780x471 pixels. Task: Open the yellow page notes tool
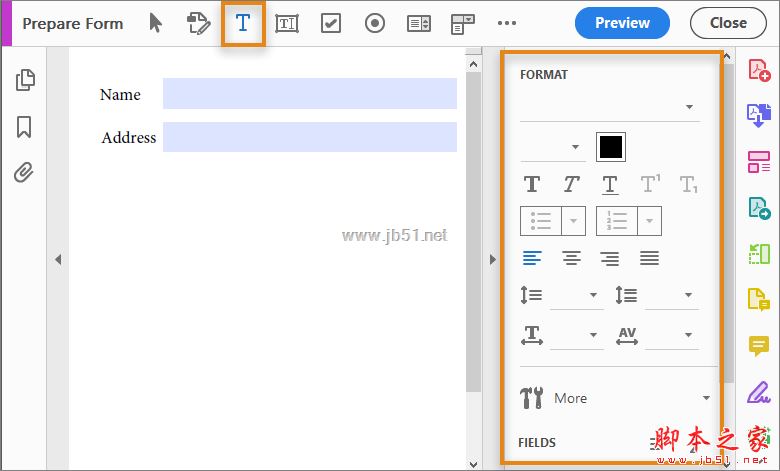click(x=759, y=299)
